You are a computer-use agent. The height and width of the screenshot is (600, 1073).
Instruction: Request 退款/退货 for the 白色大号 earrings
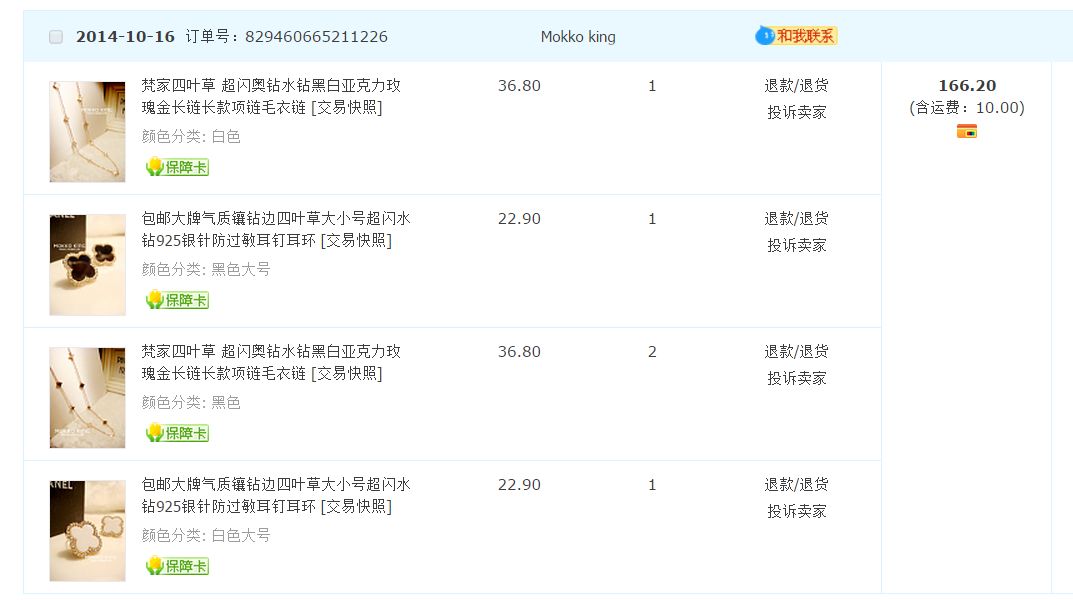point(796,485)
